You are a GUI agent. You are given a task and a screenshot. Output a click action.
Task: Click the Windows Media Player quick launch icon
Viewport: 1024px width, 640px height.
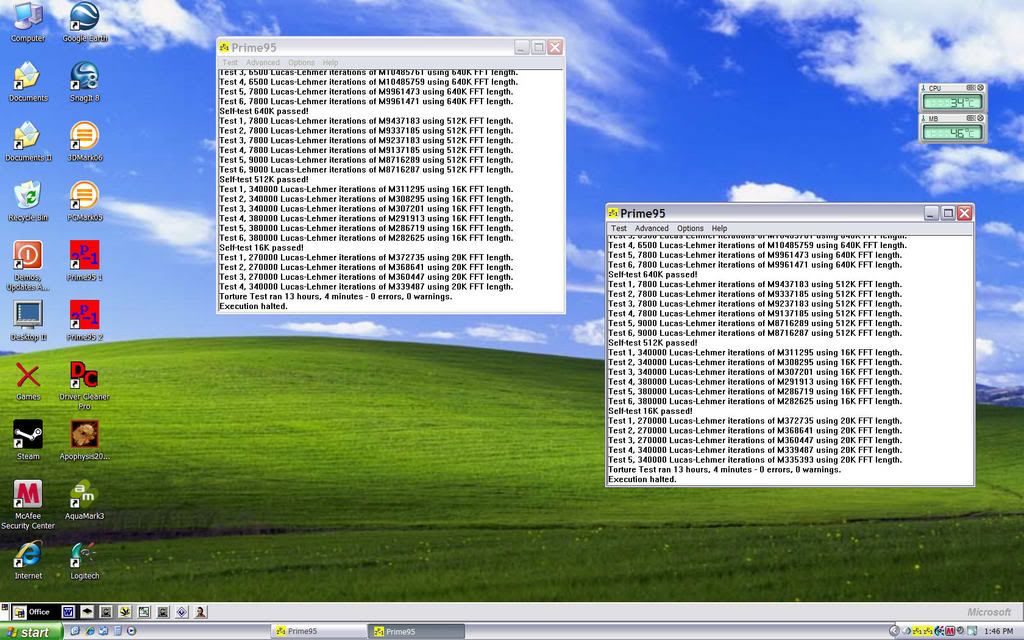coord(131,631)
